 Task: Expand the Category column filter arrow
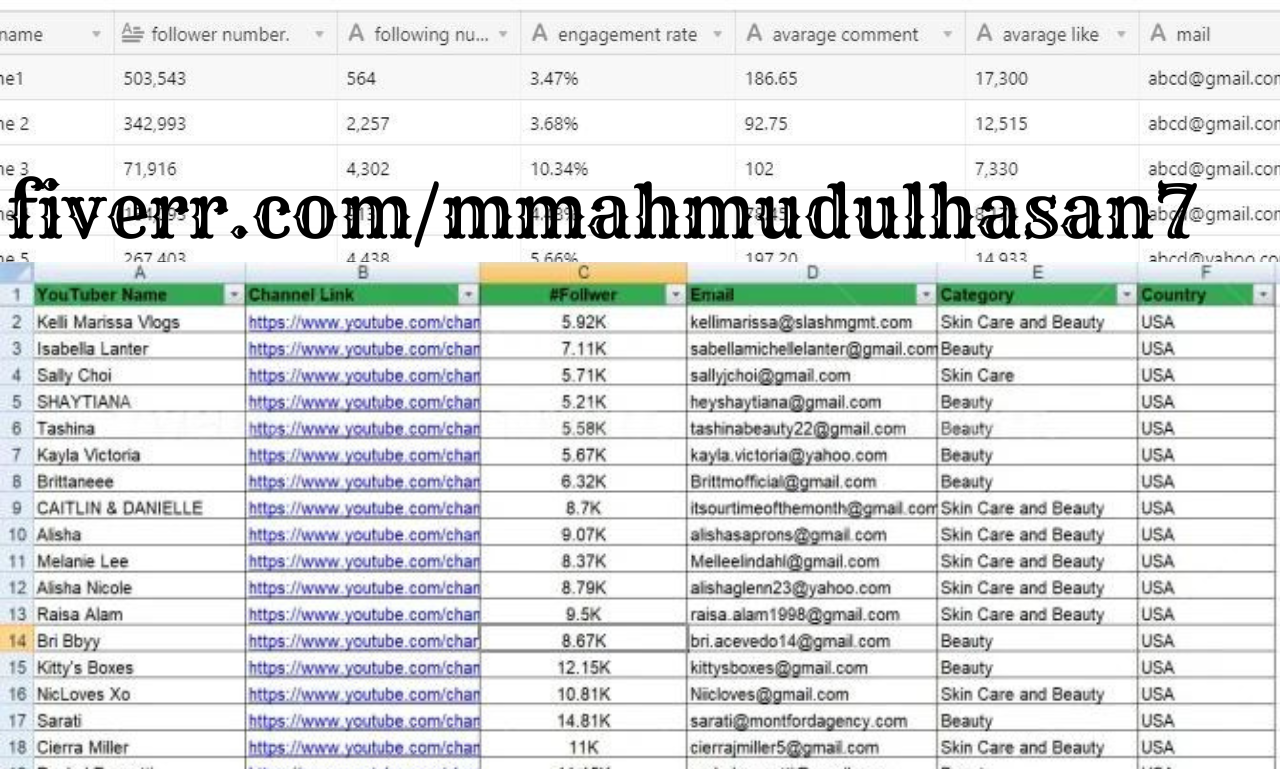coord(1127,295)
